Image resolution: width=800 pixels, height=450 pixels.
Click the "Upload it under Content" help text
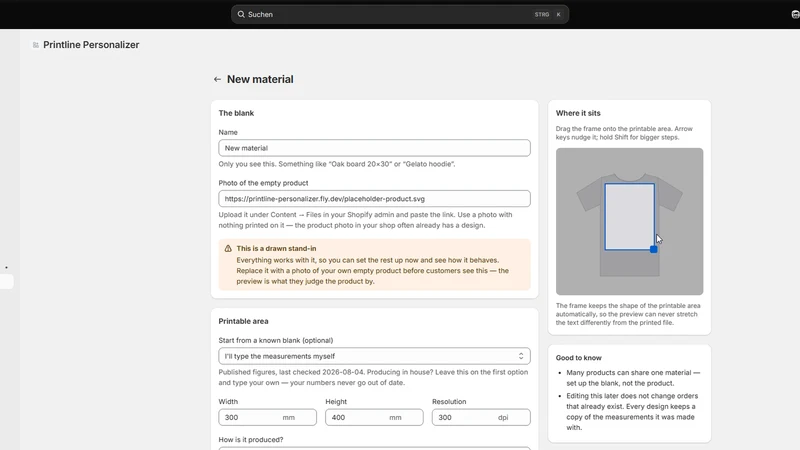(x=365, y=220)
